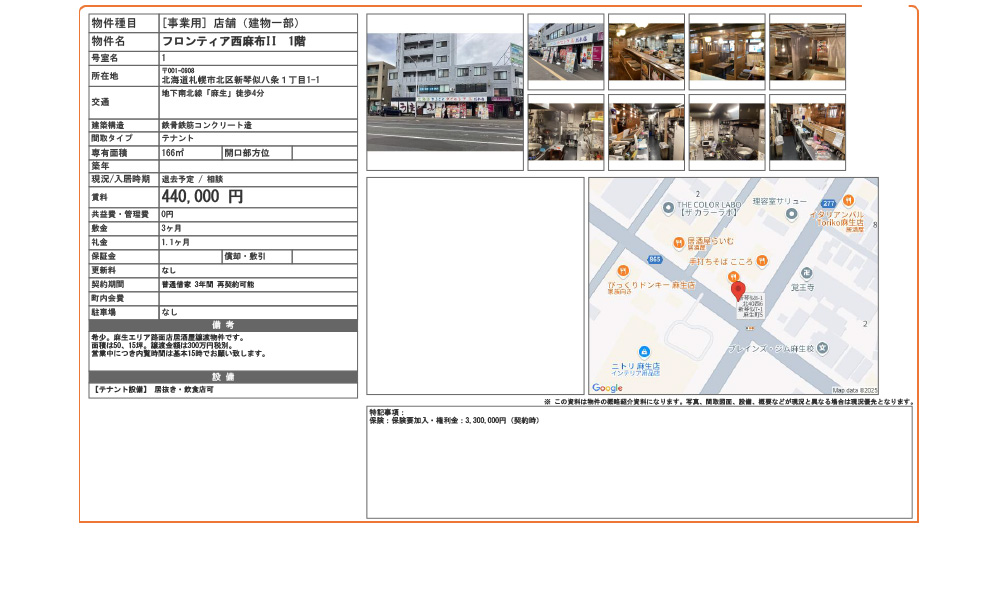
Task: Click the 手打ちそば こころ soba shop pin
Action: click(762, 261)
